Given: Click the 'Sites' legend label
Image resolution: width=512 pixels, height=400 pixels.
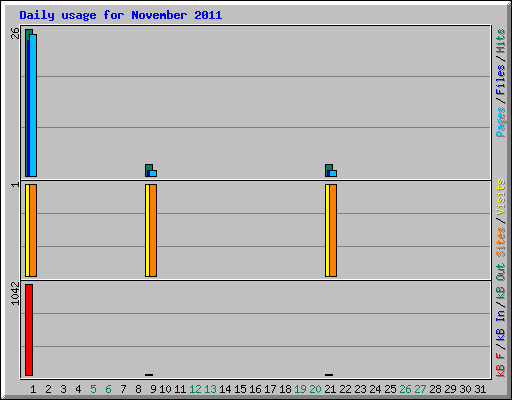Looking at the screenshot, I should coord(500,242).
